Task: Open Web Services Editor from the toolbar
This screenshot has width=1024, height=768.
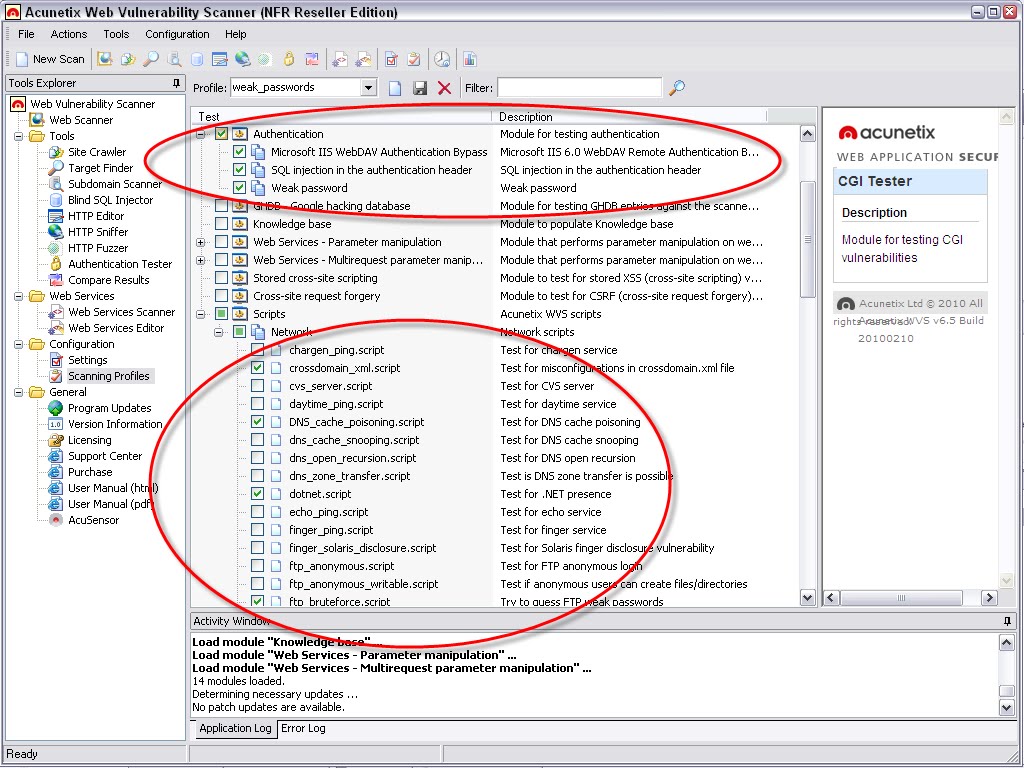Action: coord(363,59)
